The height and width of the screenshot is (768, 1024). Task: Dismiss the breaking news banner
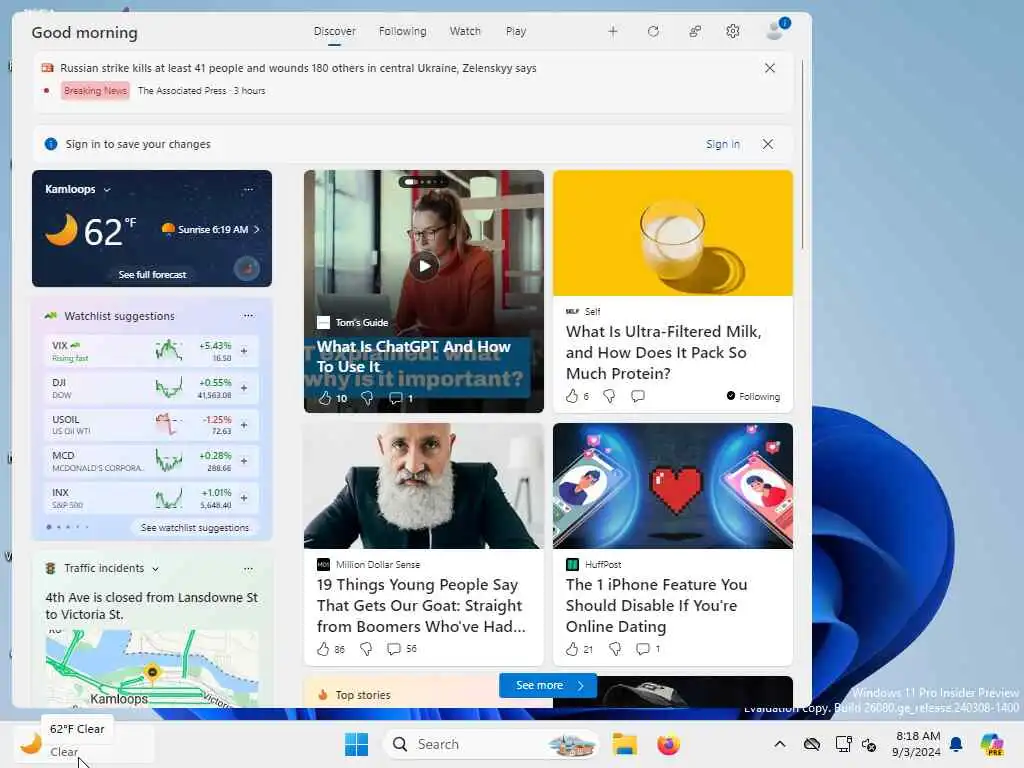(770, 68)
